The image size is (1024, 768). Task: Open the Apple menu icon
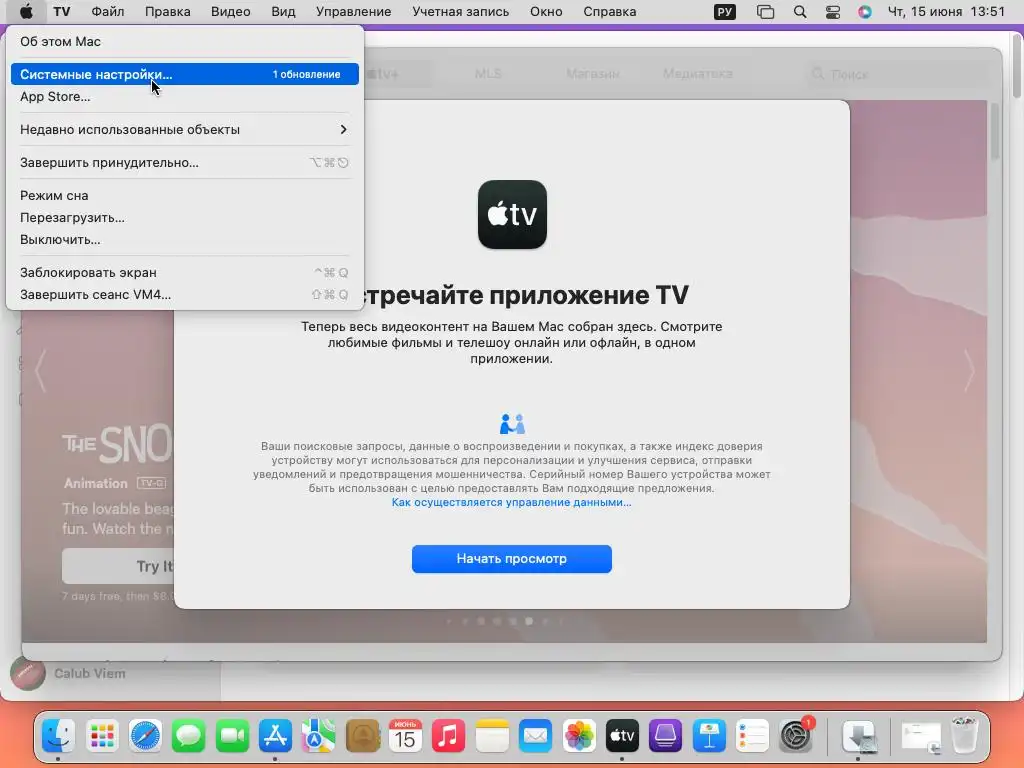(x=26, y=12)
